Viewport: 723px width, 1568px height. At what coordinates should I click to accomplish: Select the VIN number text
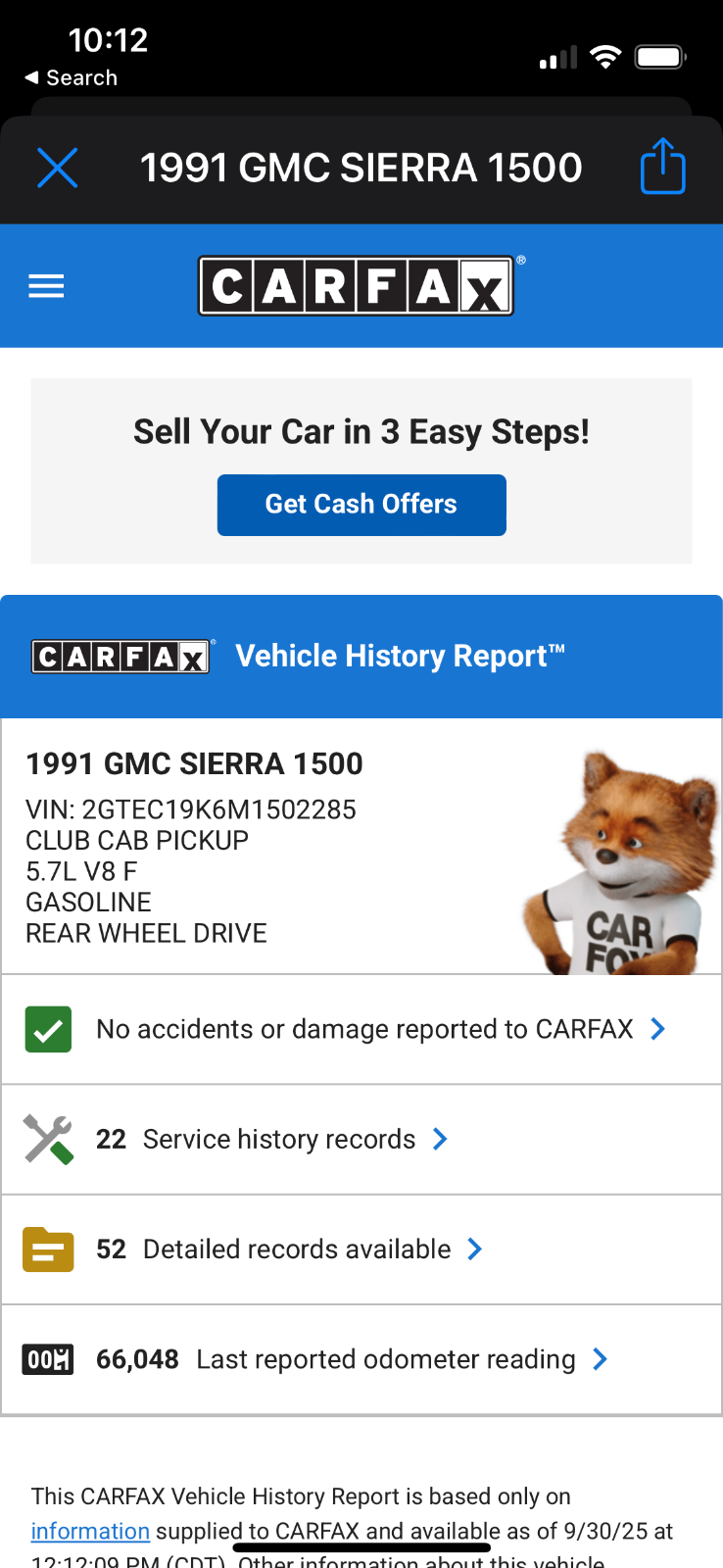coord(218,809)
